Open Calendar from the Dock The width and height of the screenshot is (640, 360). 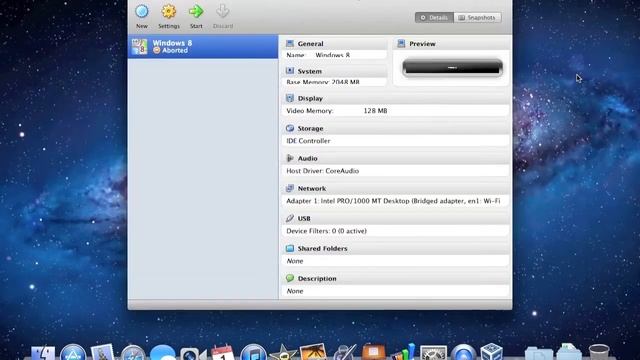(223, 353)
